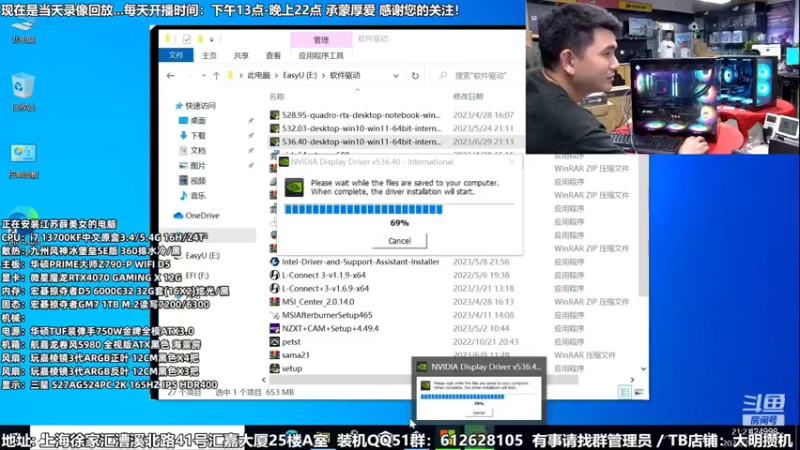Click the search 软件驱动 input field
Viewport: 800px width, 450px height.
tap(480, 76)
